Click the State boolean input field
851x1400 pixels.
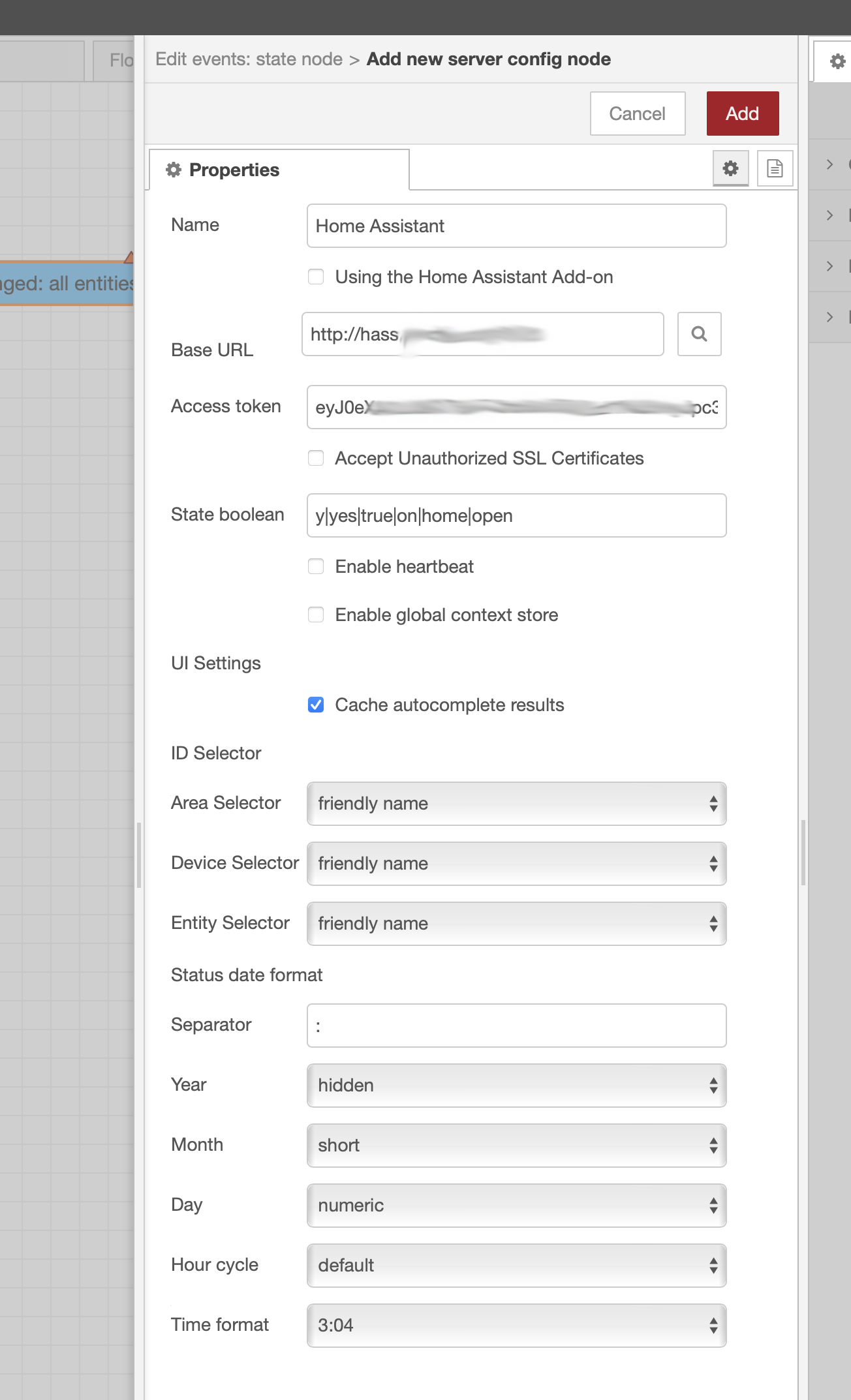516,515
